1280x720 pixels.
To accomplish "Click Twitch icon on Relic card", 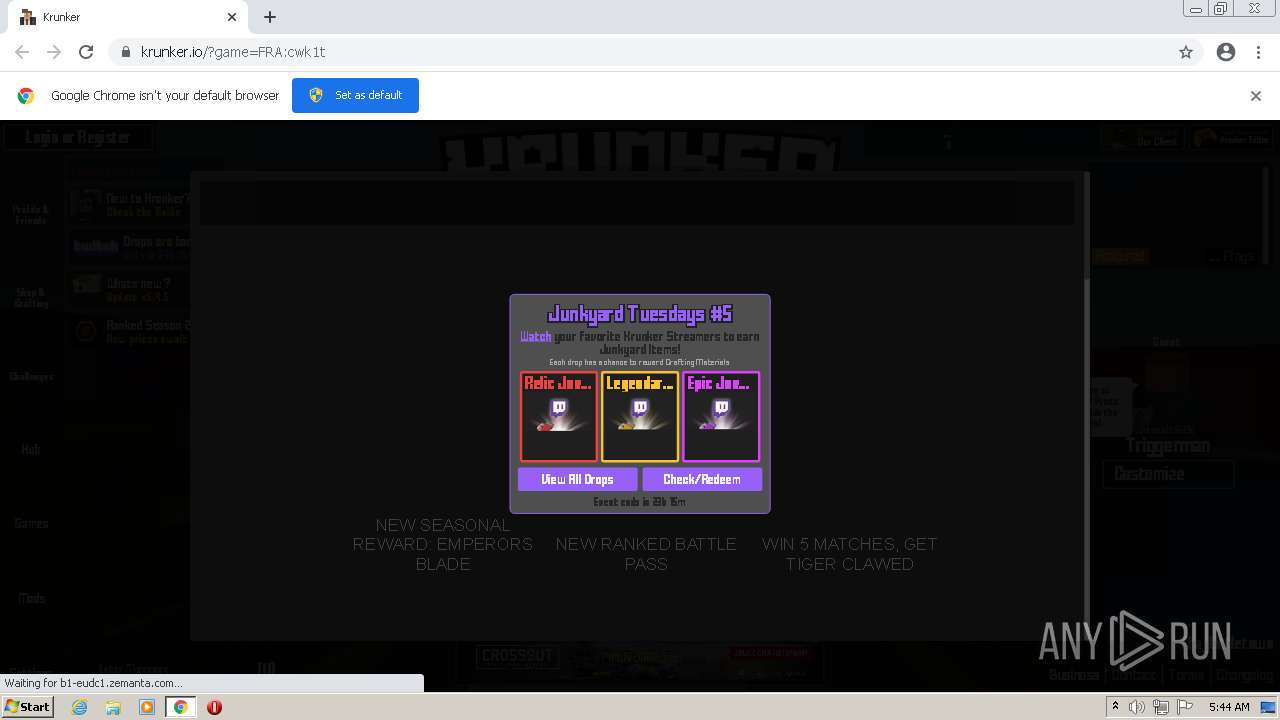I will (x=559, y=407).
